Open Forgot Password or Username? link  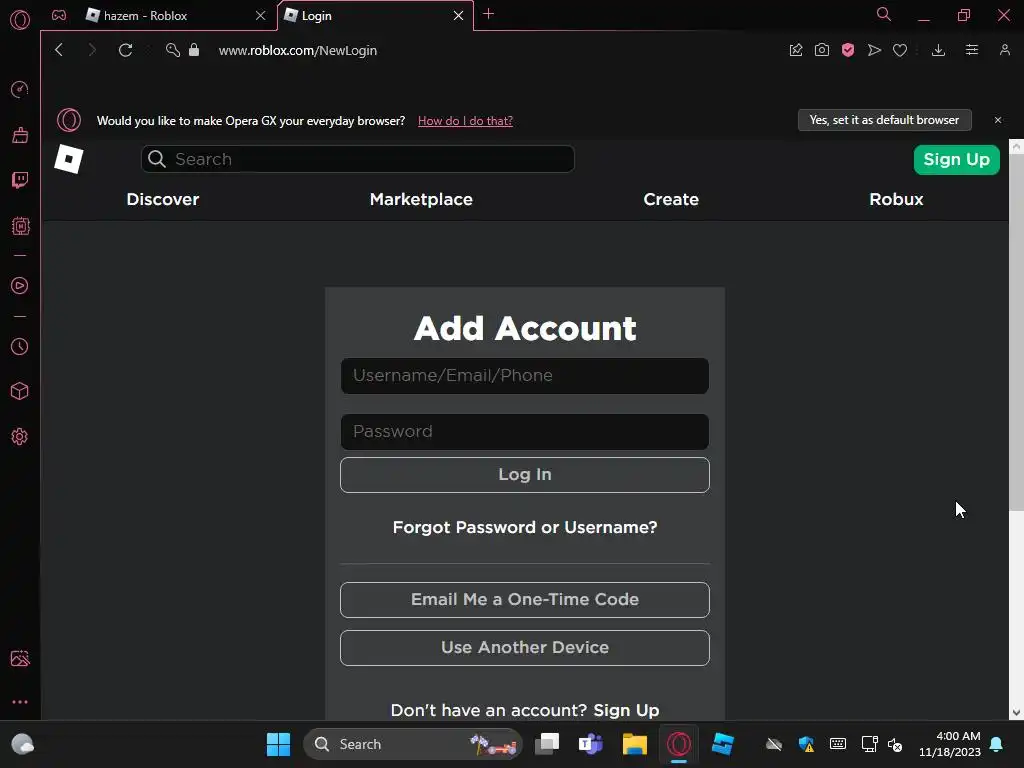point(524,527)
